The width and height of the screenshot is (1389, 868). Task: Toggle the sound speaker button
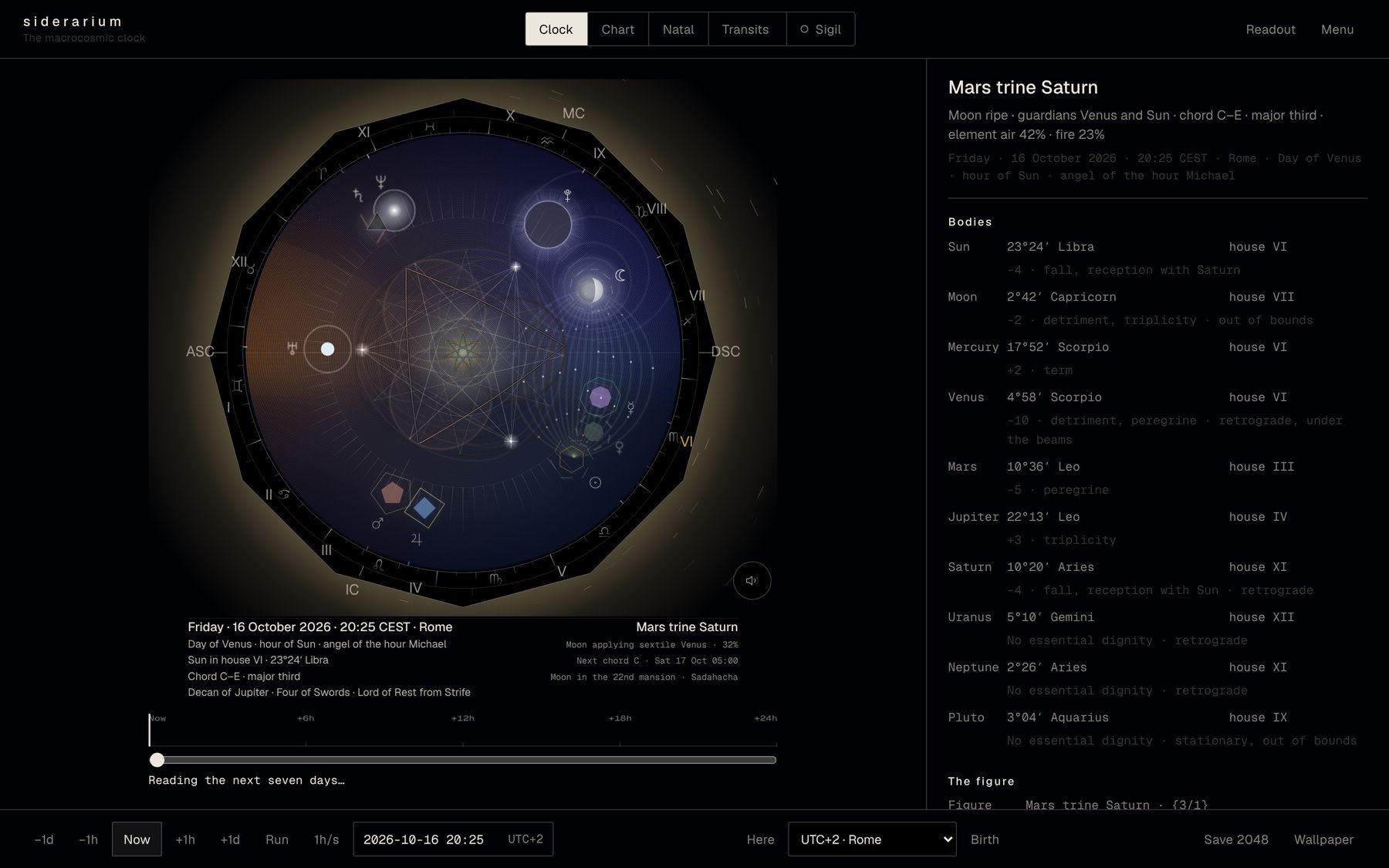(752, 580)
